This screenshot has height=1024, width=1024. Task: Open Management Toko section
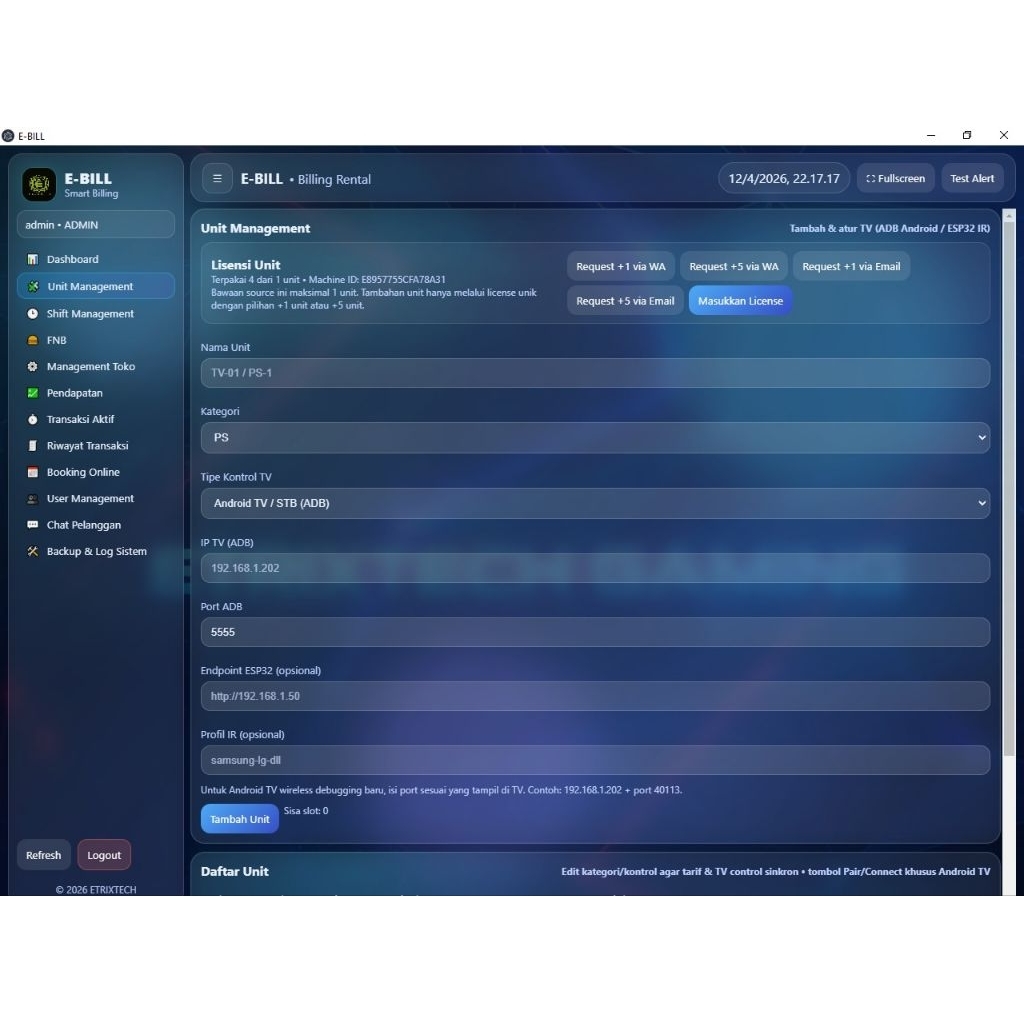[x=95, y=366]
